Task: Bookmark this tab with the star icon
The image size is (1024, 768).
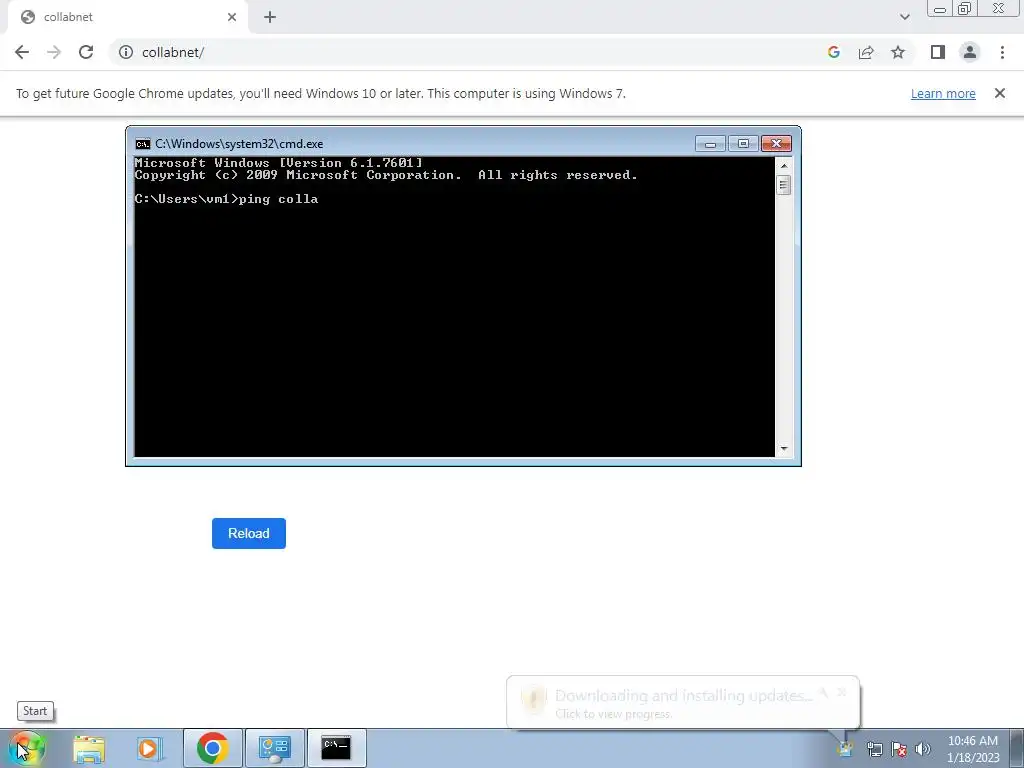Action: click(x=898, y=52)
